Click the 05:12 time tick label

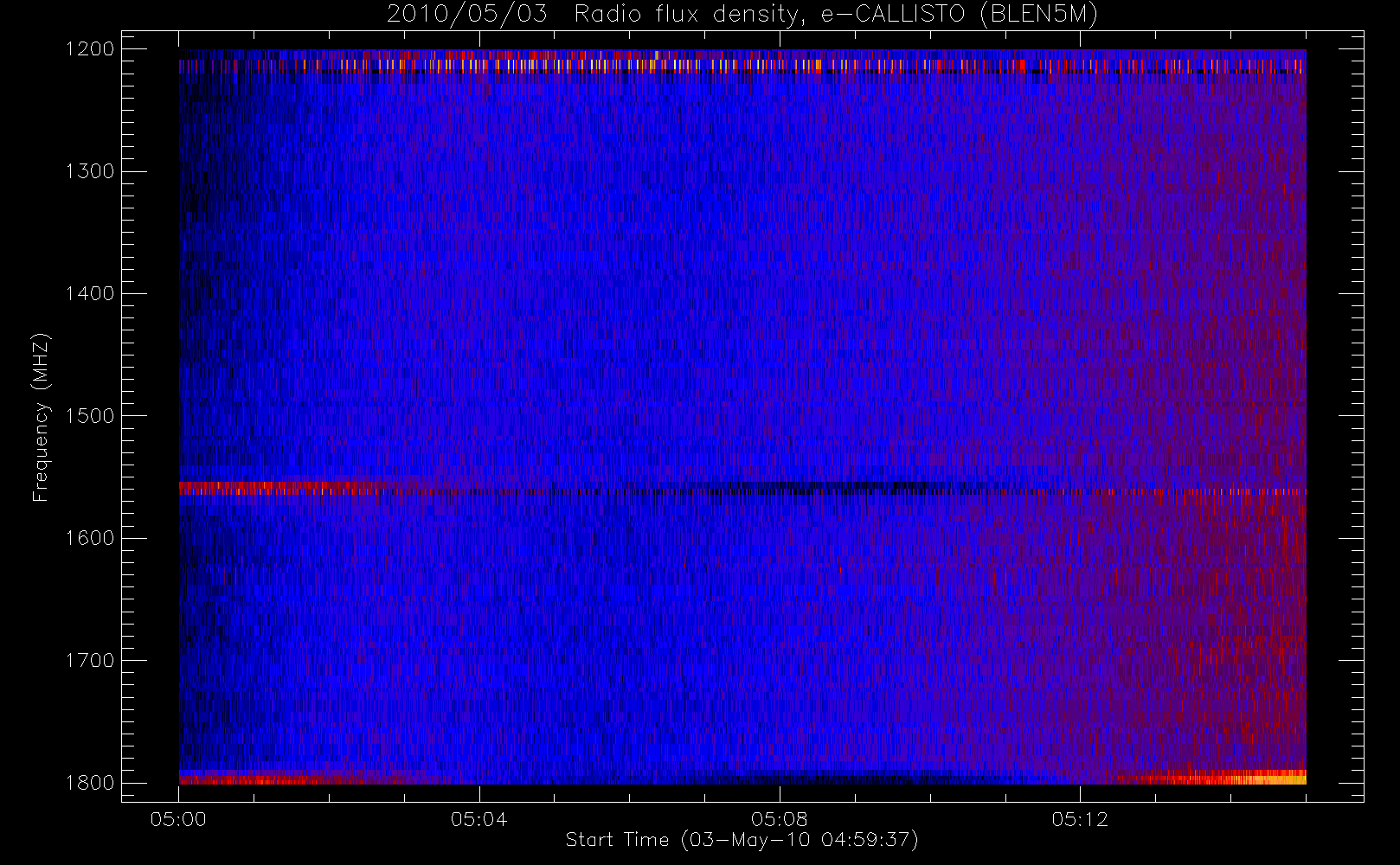tap(1079, 819)
